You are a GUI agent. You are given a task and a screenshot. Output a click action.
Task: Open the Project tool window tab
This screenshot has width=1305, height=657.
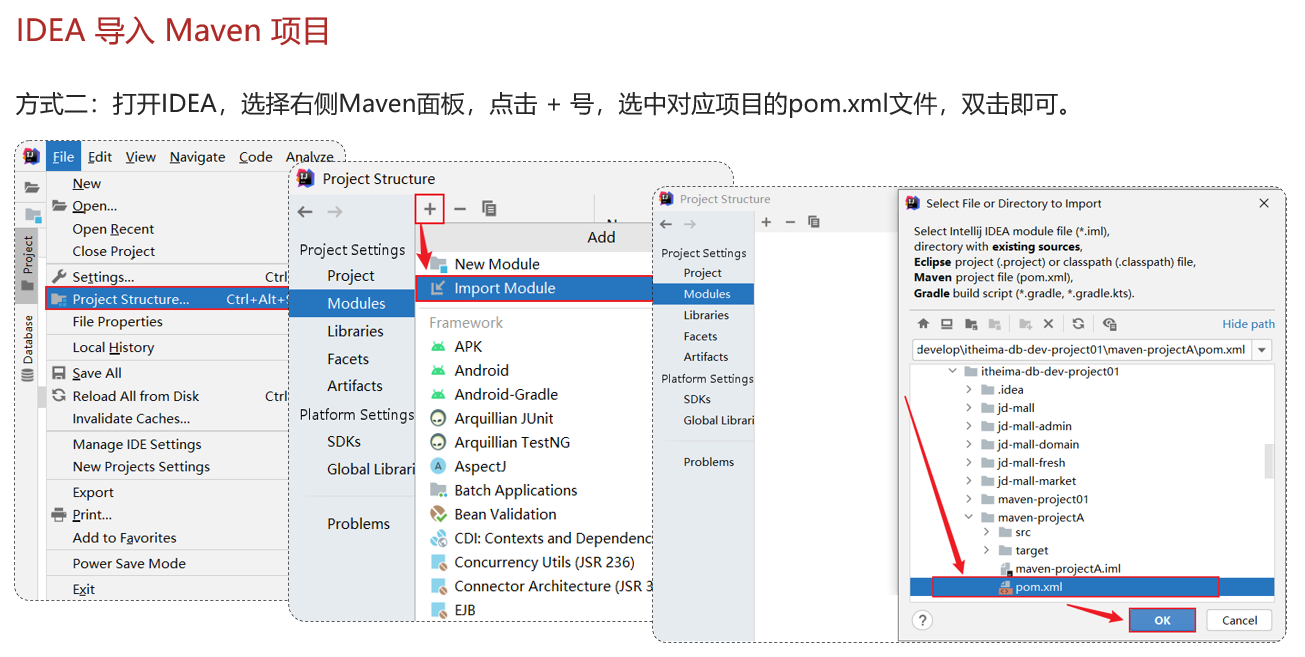point(28,265)
